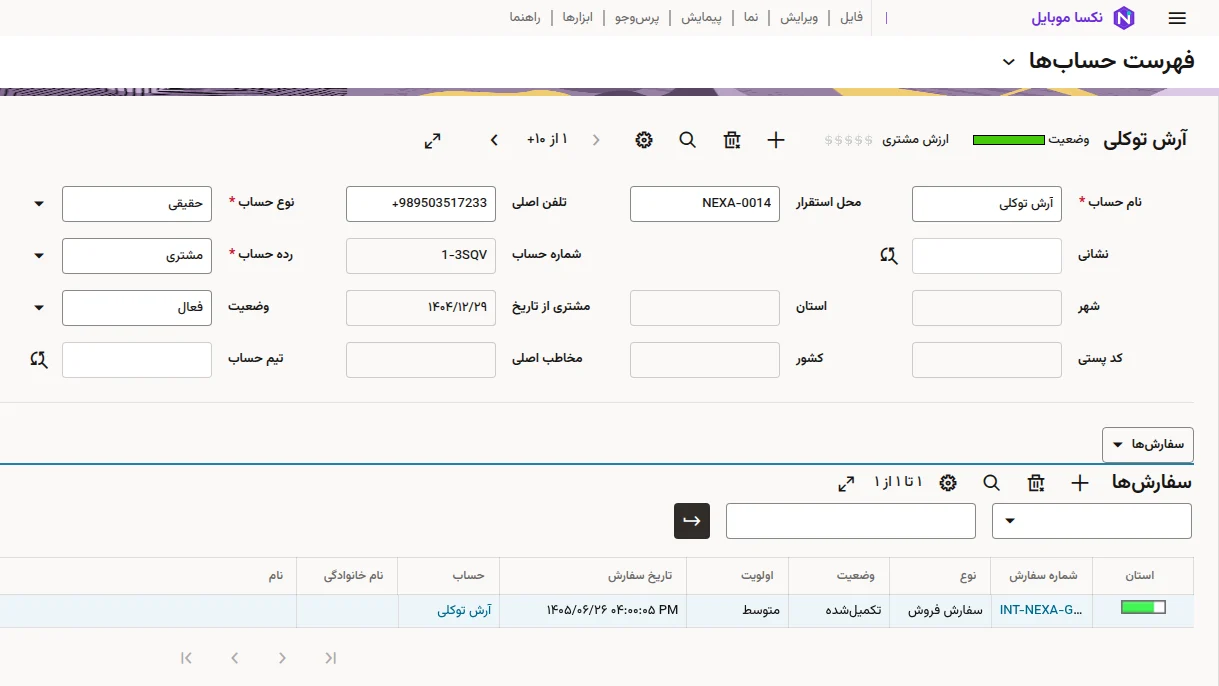Open the hamburger navigation menu
This screenshot has height=686, width=1219.
coord(1177,18)
